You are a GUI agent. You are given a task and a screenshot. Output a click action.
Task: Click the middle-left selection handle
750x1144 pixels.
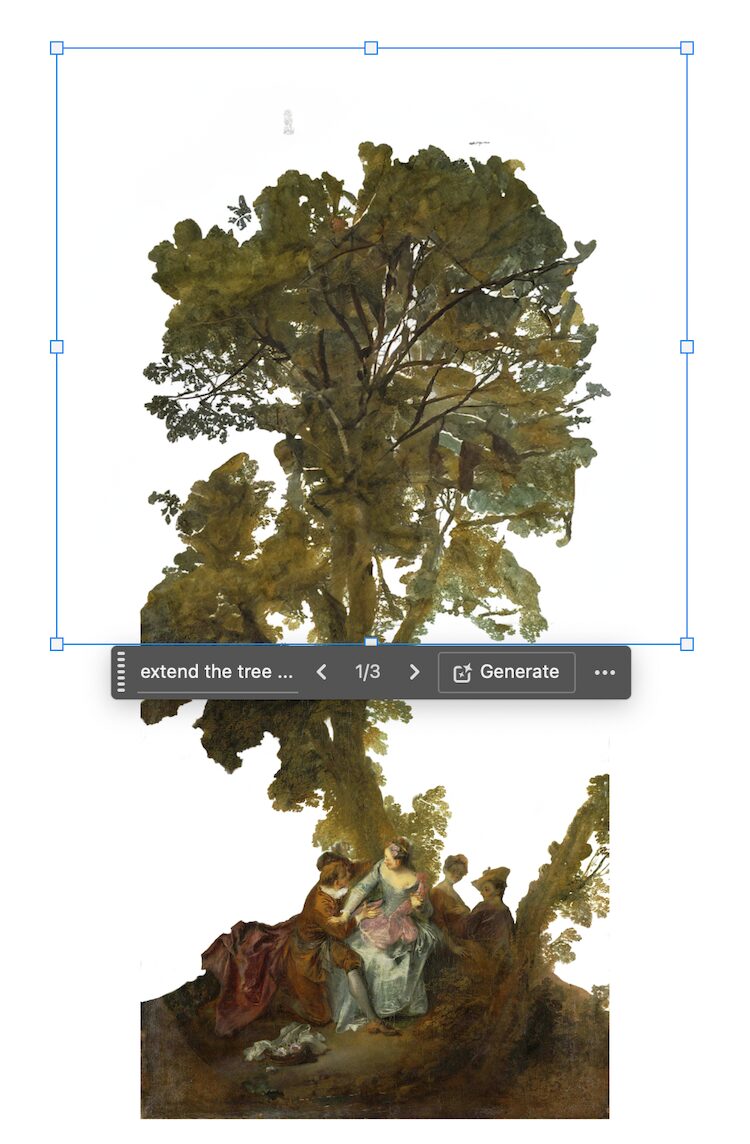[56, 347]
